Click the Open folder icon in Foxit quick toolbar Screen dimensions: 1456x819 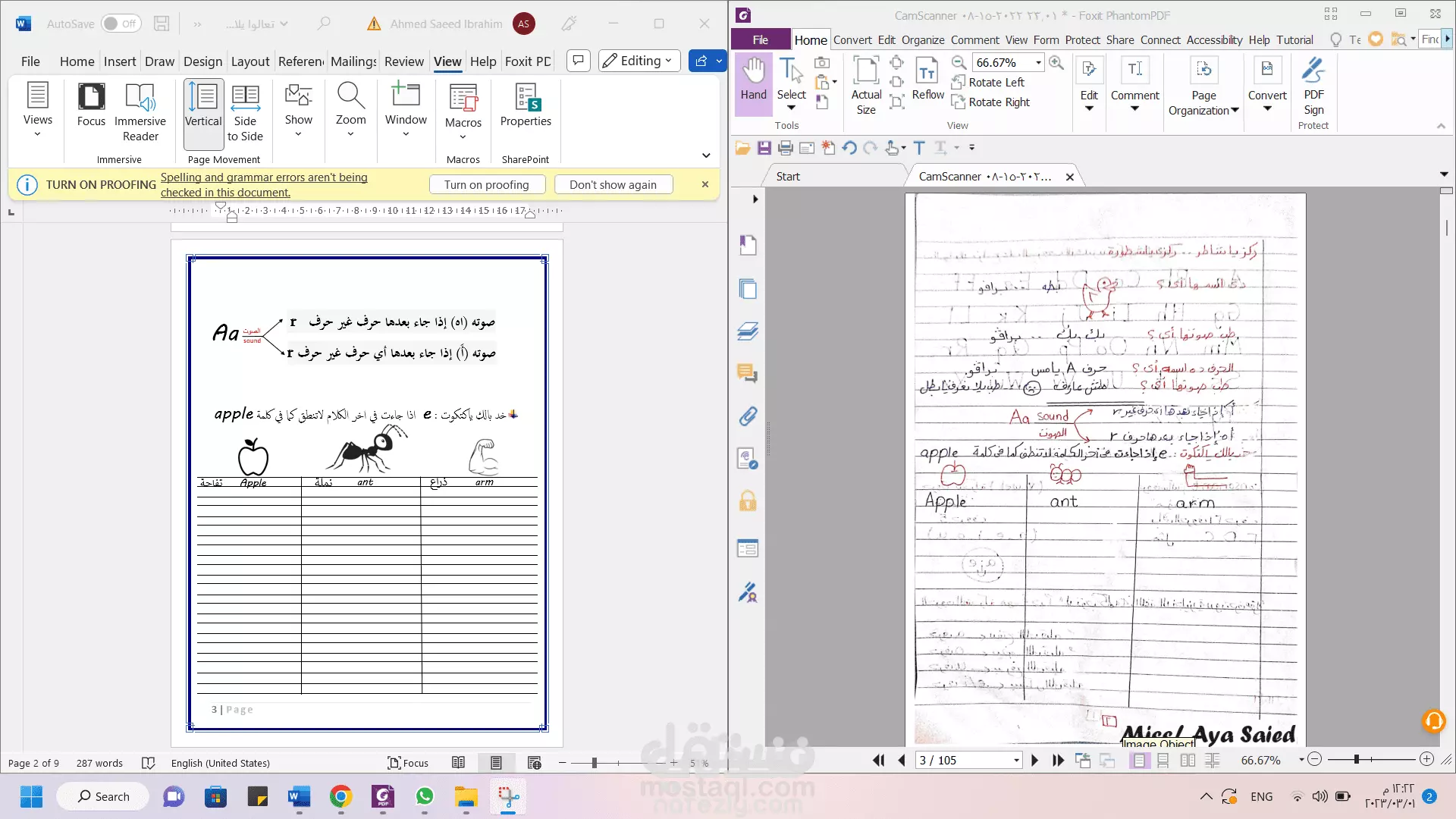[742, 148]
